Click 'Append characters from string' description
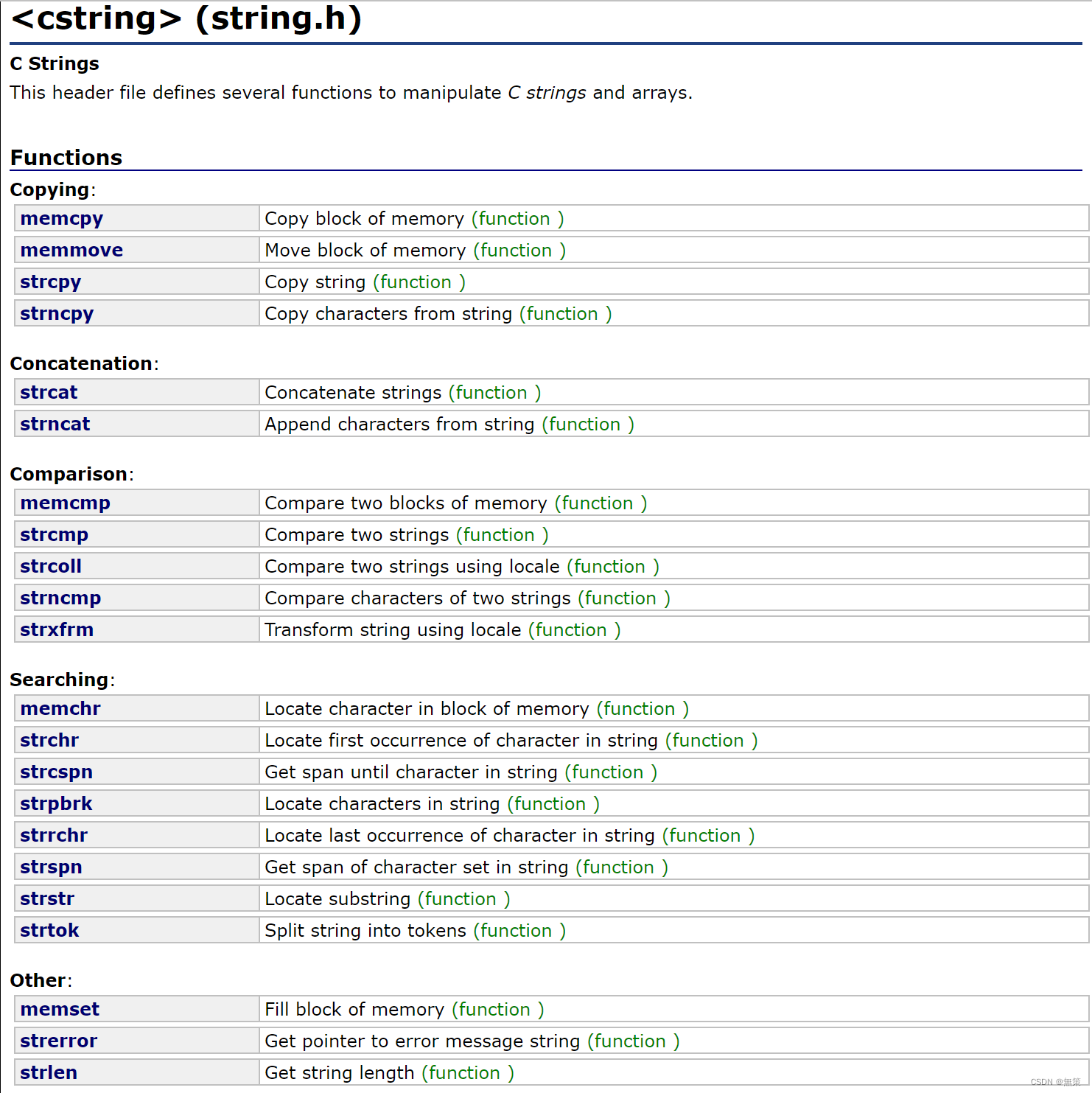 (400, 425)
